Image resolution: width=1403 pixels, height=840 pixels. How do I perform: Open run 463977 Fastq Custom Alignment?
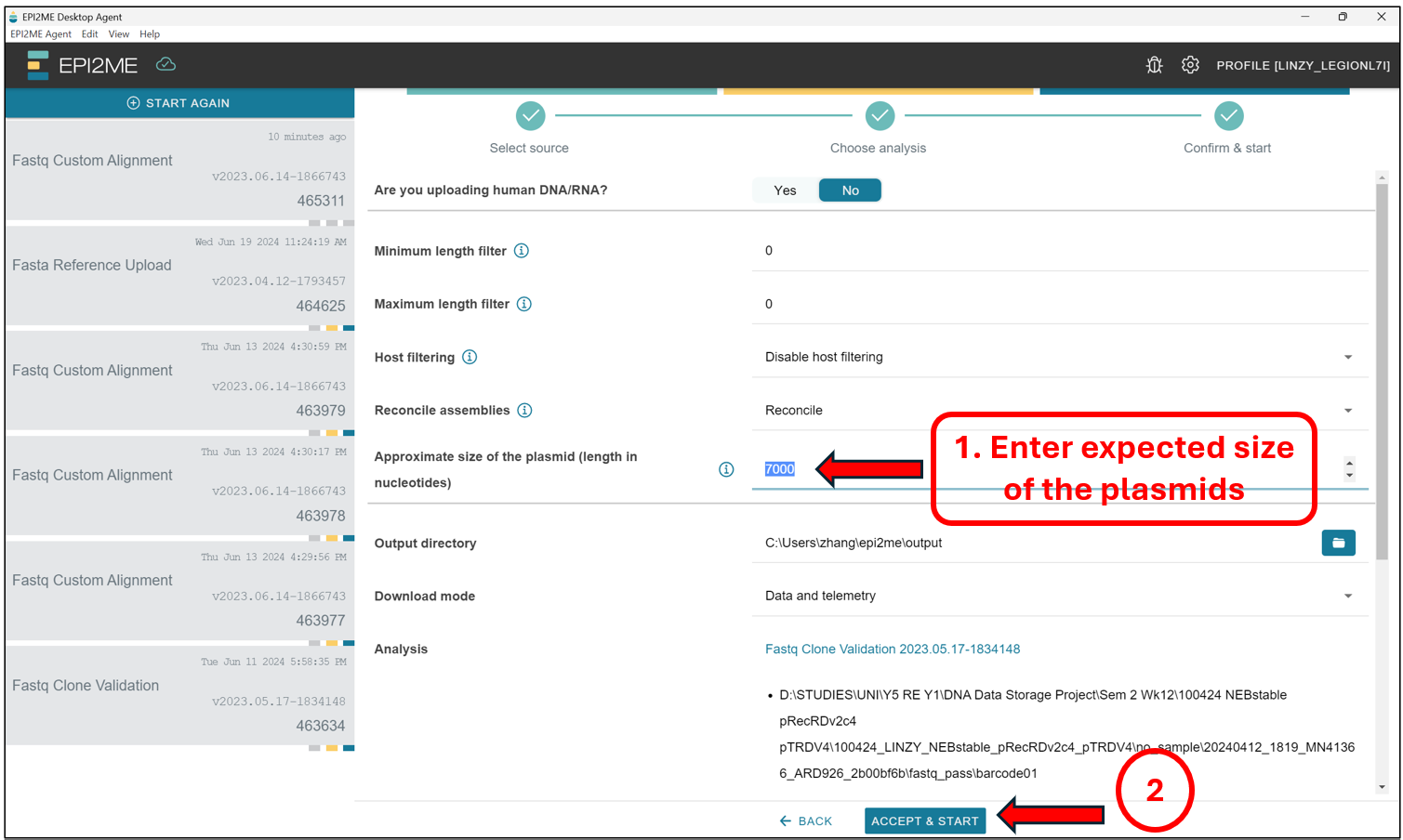click(179, 591)
